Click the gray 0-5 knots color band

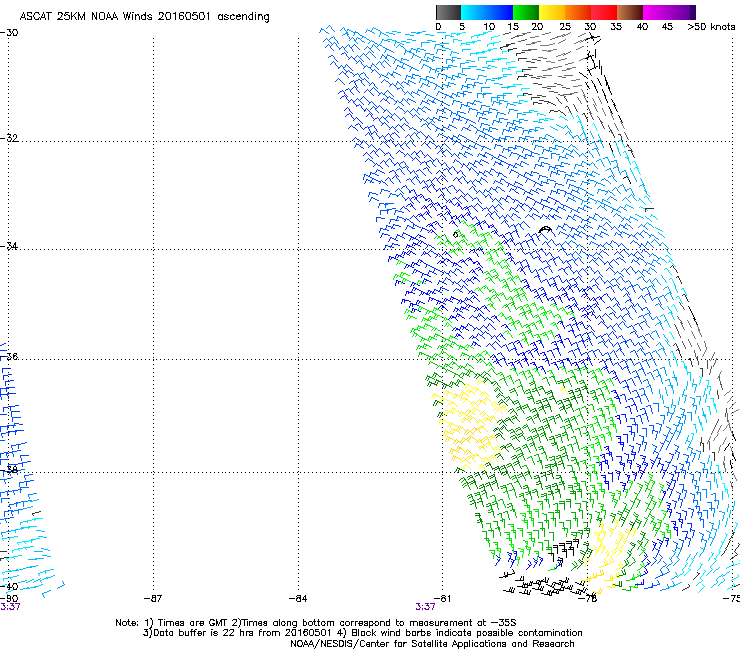[448, 12]
